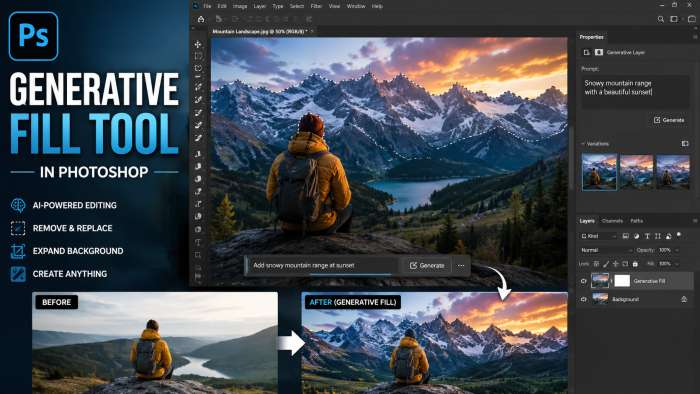Image resolution: width=700 pixels, height=394 pixels.
Task: Open more options on contextual task bar
Action: click(x=461, y=265)
